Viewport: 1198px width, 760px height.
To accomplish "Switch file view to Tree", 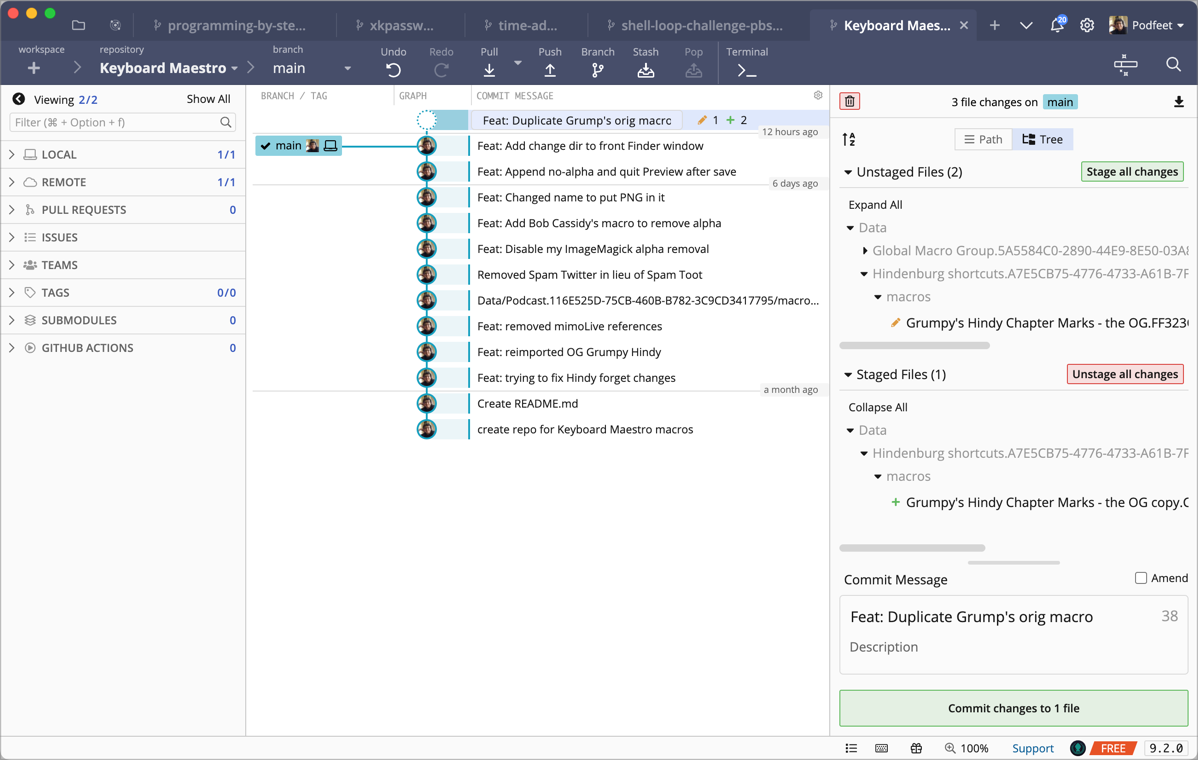I will click(x=1042, y=139).
